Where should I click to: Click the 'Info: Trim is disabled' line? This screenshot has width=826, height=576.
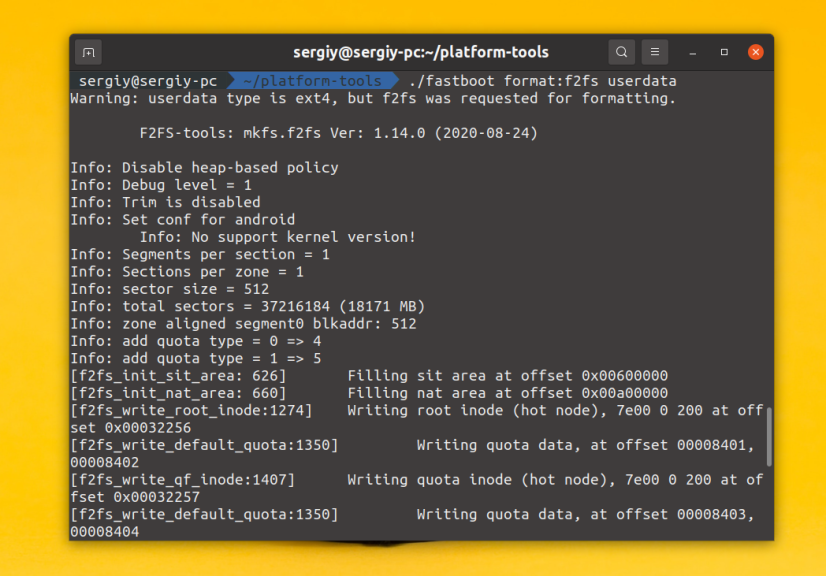tap(165, 202)
